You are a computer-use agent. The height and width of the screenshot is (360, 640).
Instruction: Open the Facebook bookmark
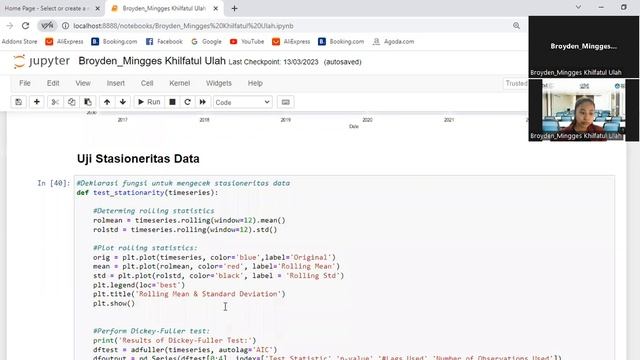tap(164, 42)
